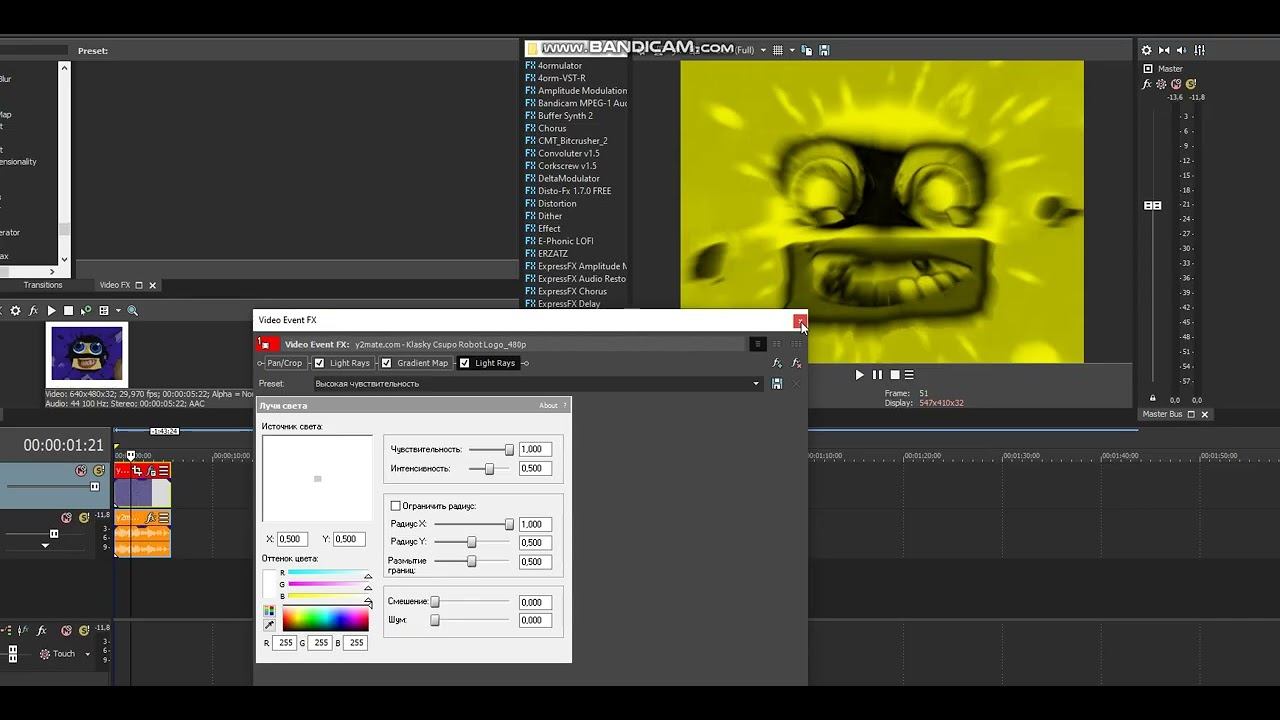Click the save preset floppy disk icon
The image size is (1280, 720).
pos(777,384)
